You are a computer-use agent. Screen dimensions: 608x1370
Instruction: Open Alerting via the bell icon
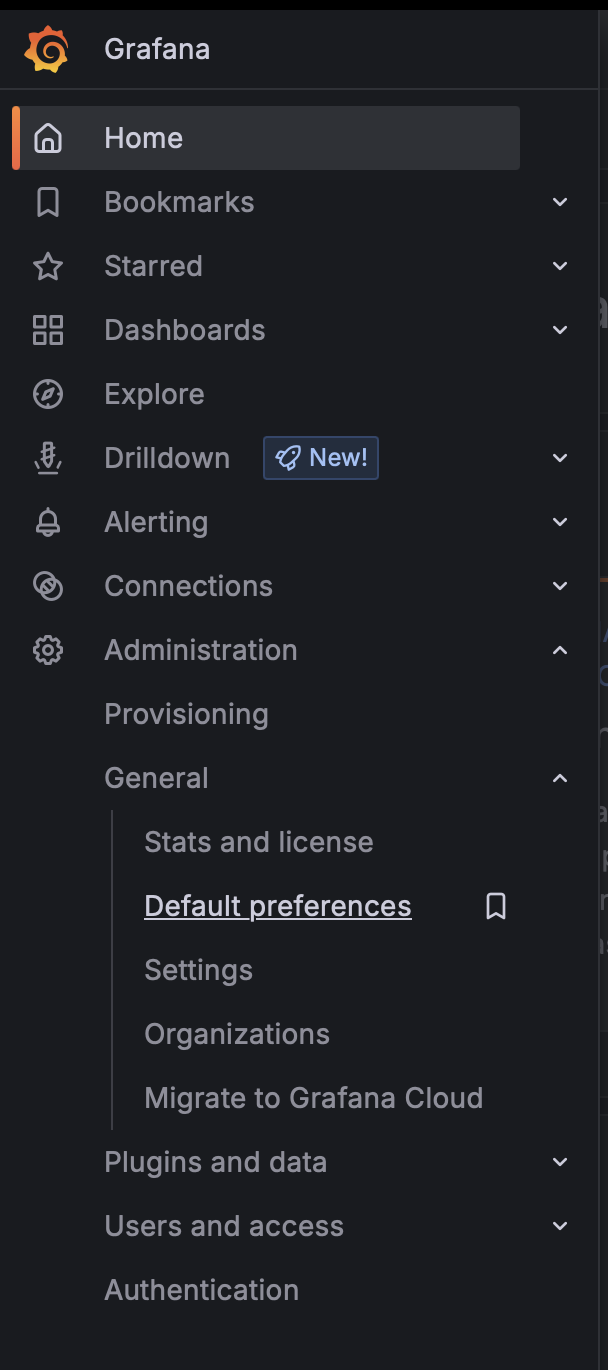pyautogui.click(x=47, y=521)
